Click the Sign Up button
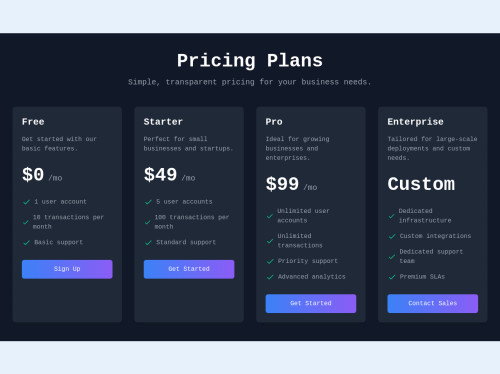This screenshot has height=374, width=500. click(67, 269)
